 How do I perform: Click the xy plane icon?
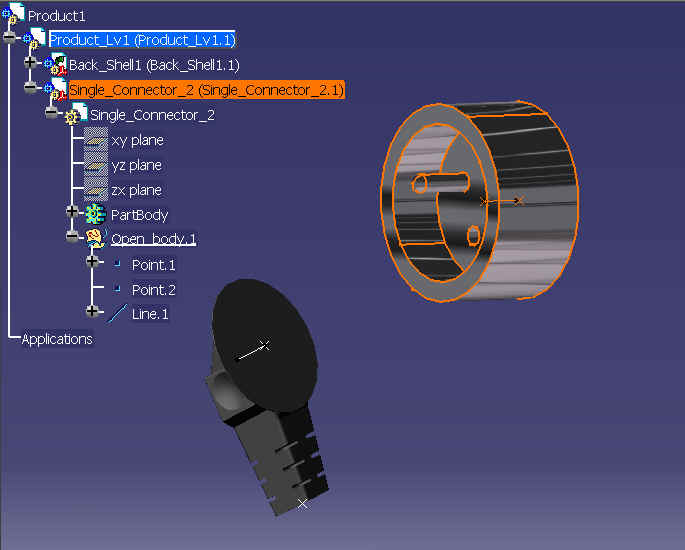tap(95, 140)
